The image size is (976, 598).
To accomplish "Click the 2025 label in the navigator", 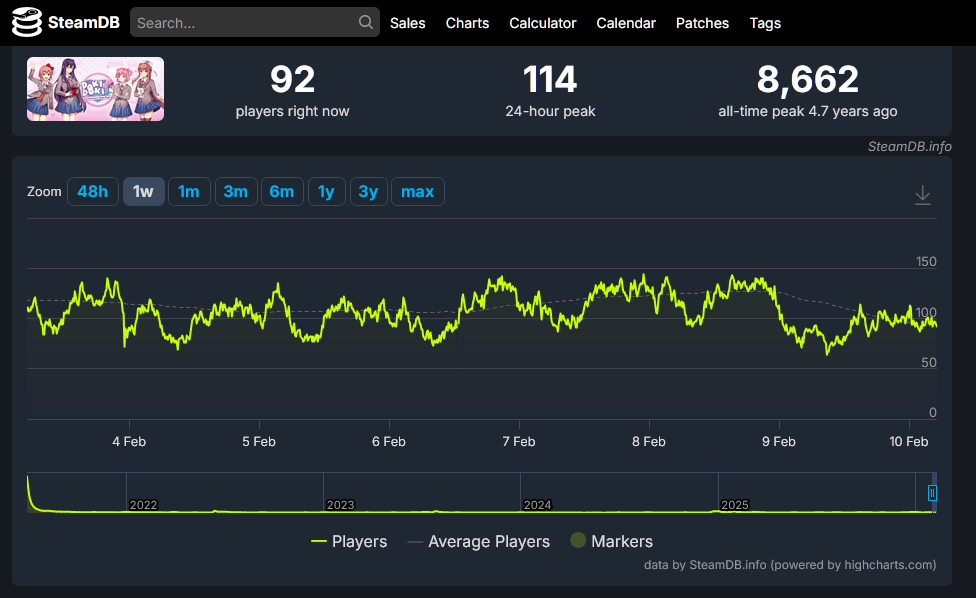I will click(x=734, y=505).
